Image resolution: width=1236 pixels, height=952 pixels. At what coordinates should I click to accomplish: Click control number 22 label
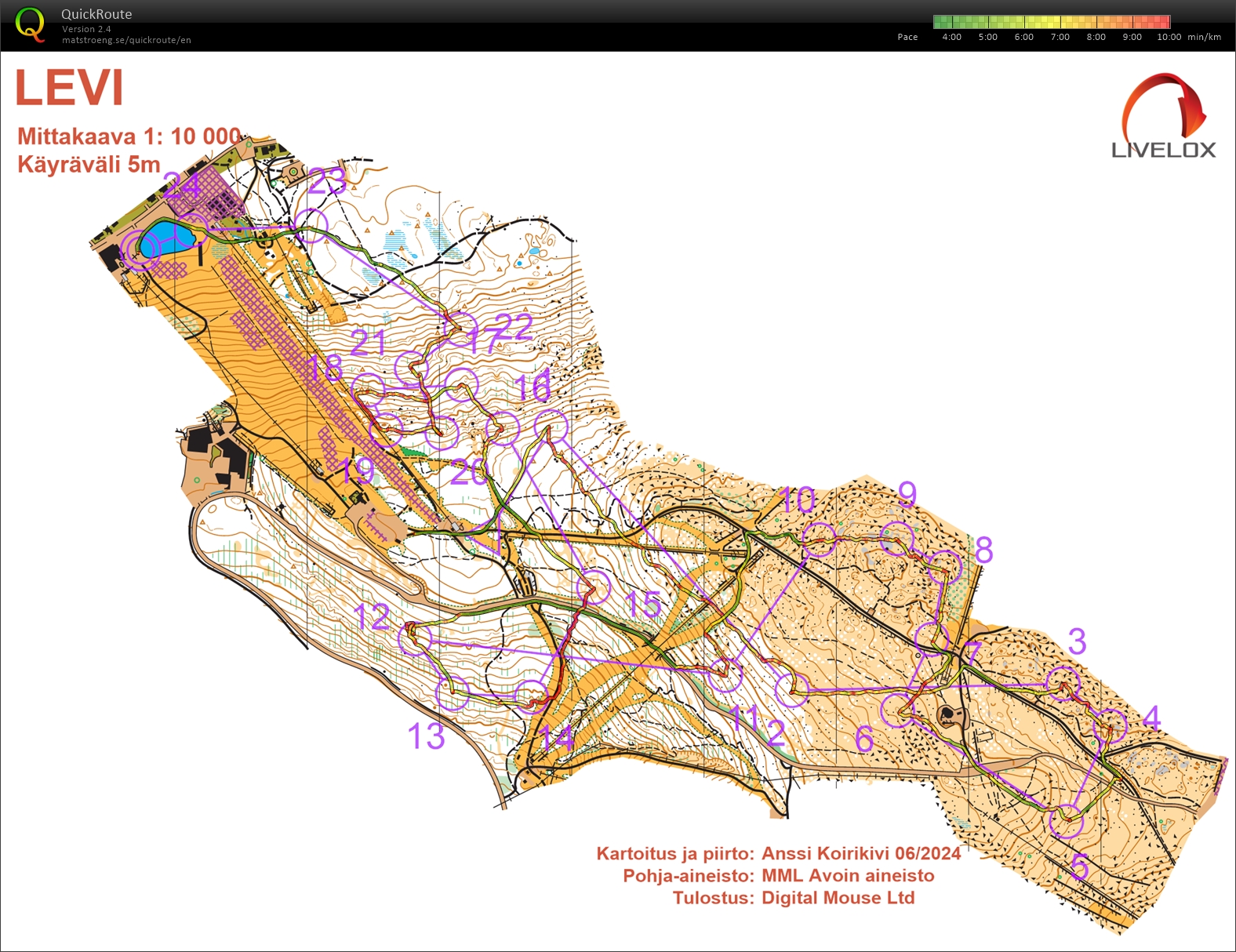pyautogui.click(x=514, y=326)
